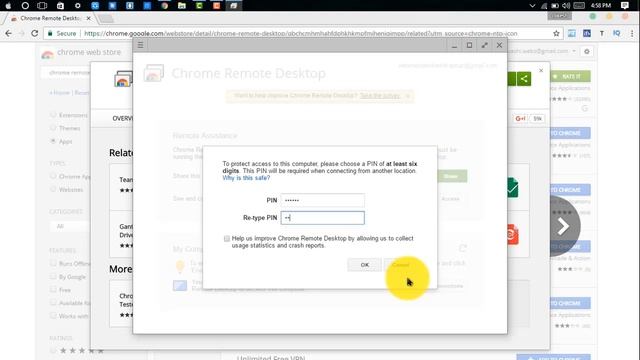Open the volume speaker tray icon
Screen dimensions: 640x360
[566, 6]
